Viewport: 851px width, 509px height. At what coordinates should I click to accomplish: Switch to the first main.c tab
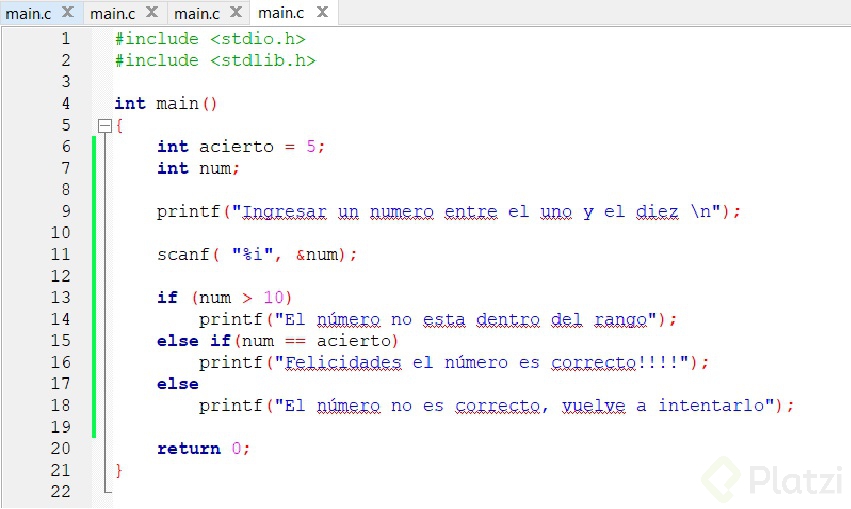tap(28, 13)
